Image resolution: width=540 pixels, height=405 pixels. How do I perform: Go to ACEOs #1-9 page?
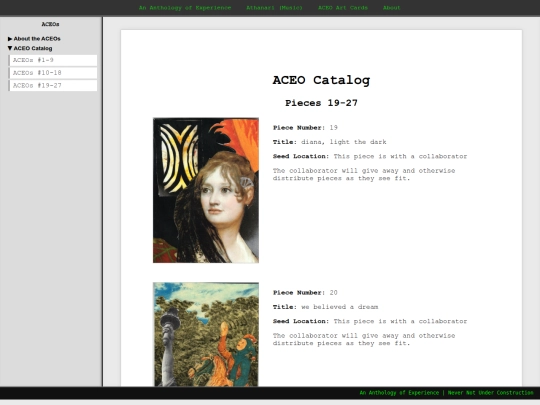pyautogui.click(x=53, y=60)
